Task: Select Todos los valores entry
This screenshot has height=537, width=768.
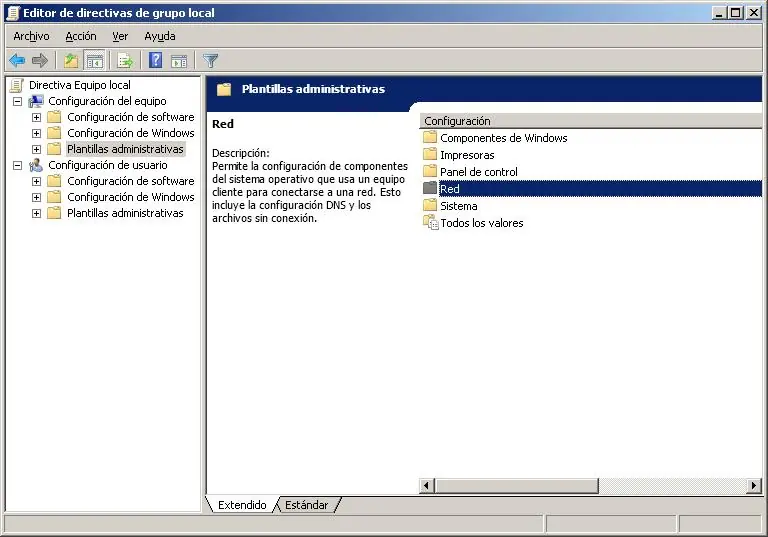Action: [482, 223]
